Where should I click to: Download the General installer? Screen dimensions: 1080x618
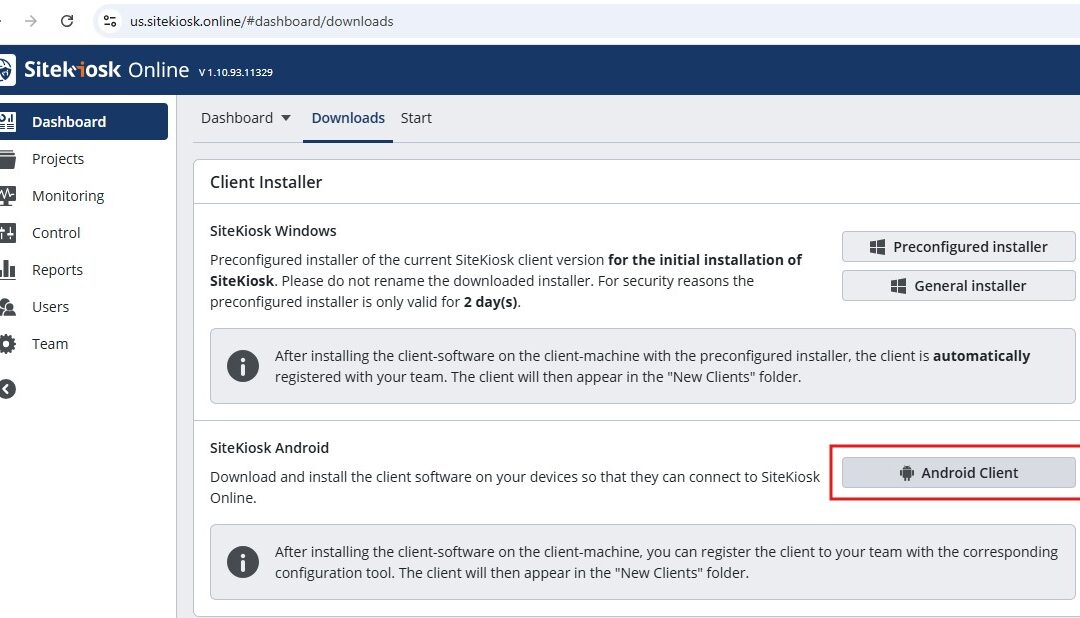tap(958, 285)
